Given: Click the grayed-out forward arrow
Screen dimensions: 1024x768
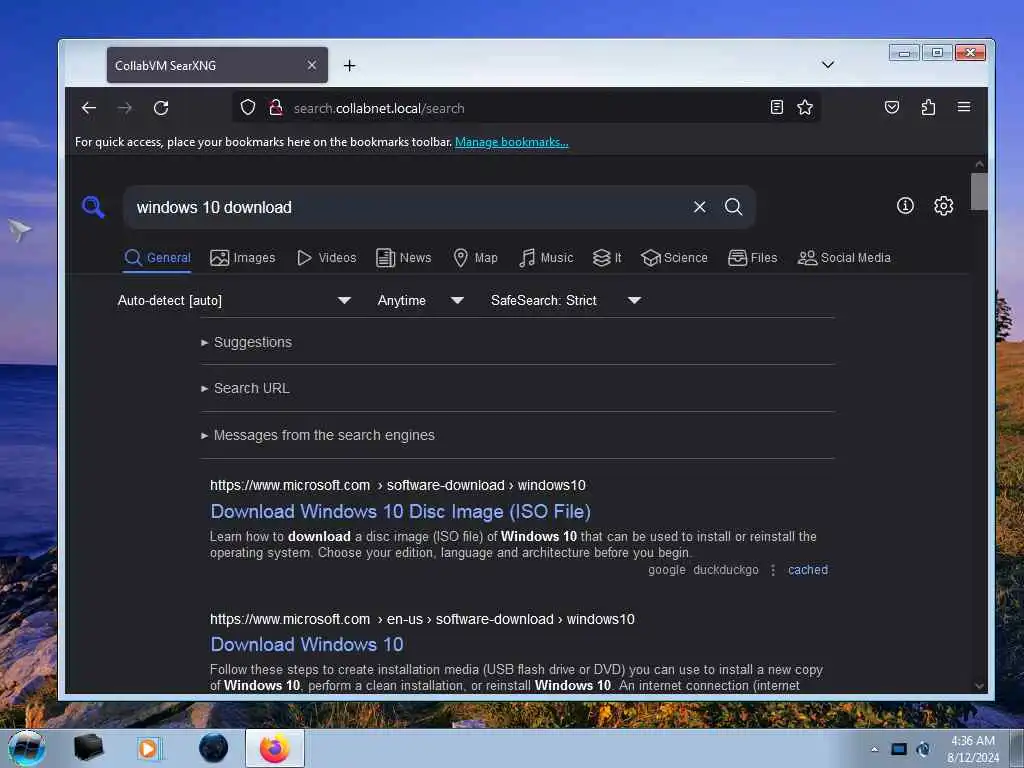Looking at the screenshot, I should point(125,108).
